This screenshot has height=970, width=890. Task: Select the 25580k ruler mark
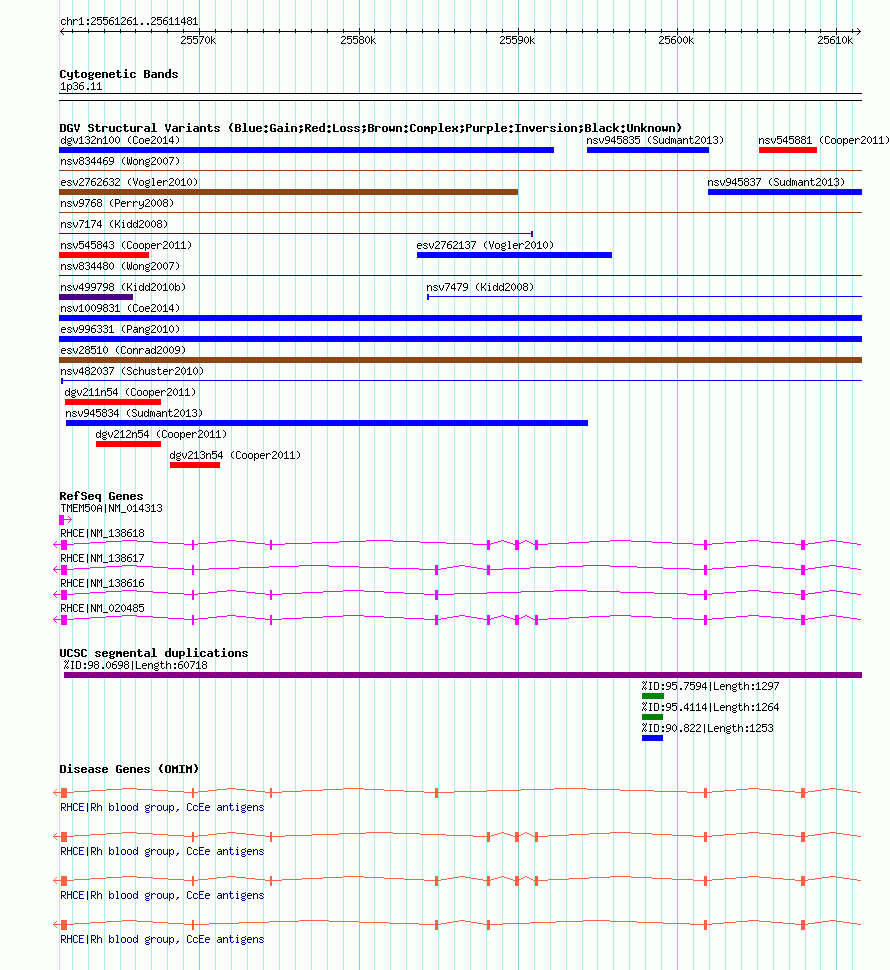pos(358,40)
